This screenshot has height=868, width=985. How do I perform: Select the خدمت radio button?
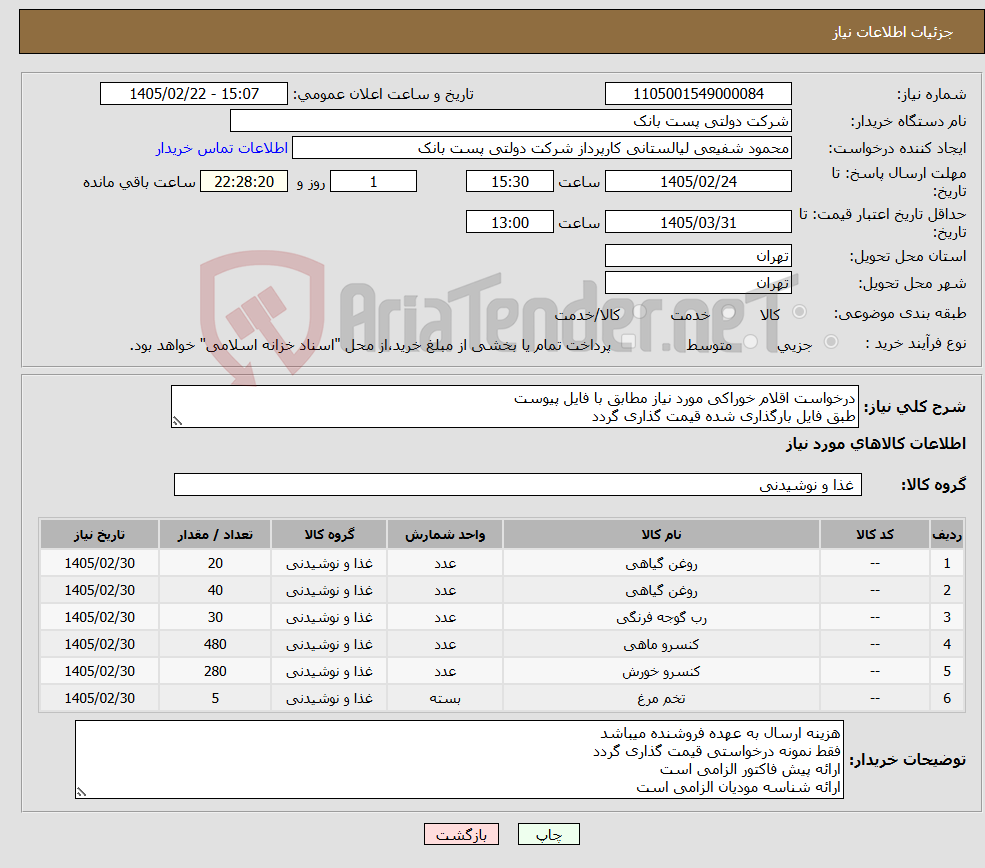coord(729,312)
